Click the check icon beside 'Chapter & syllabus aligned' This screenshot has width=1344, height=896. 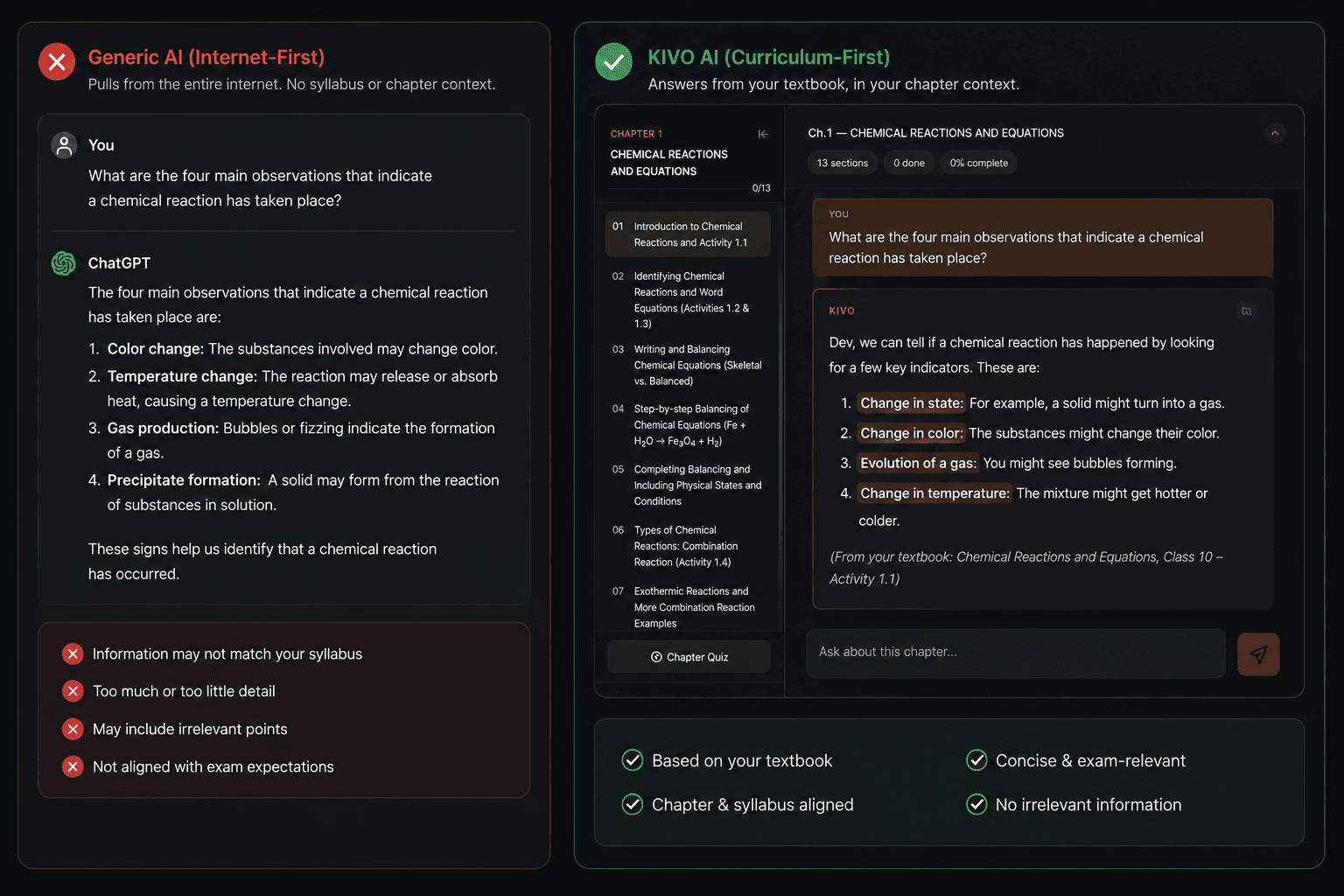click(x=632, y=804)
